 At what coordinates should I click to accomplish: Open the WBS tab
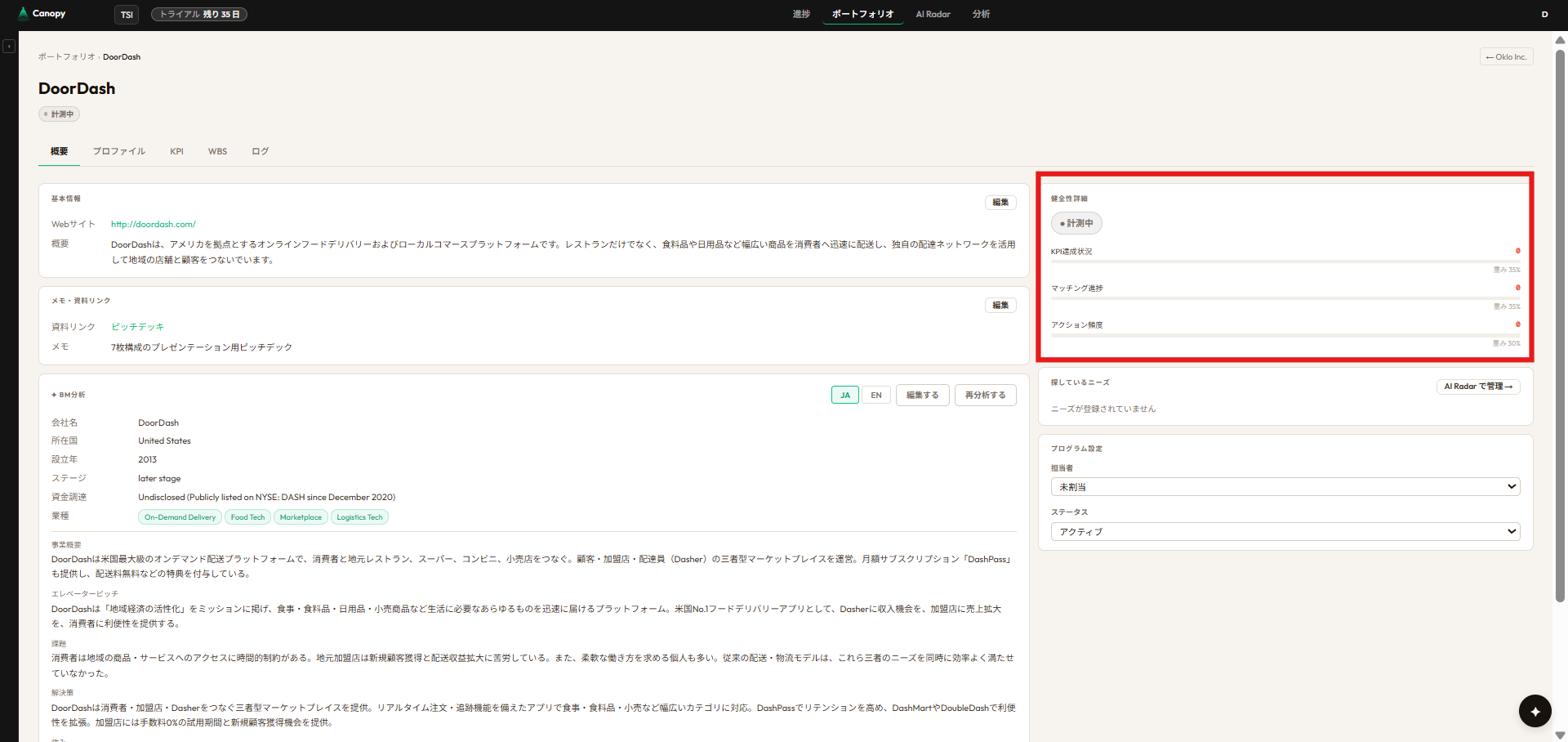pos(217,151)
